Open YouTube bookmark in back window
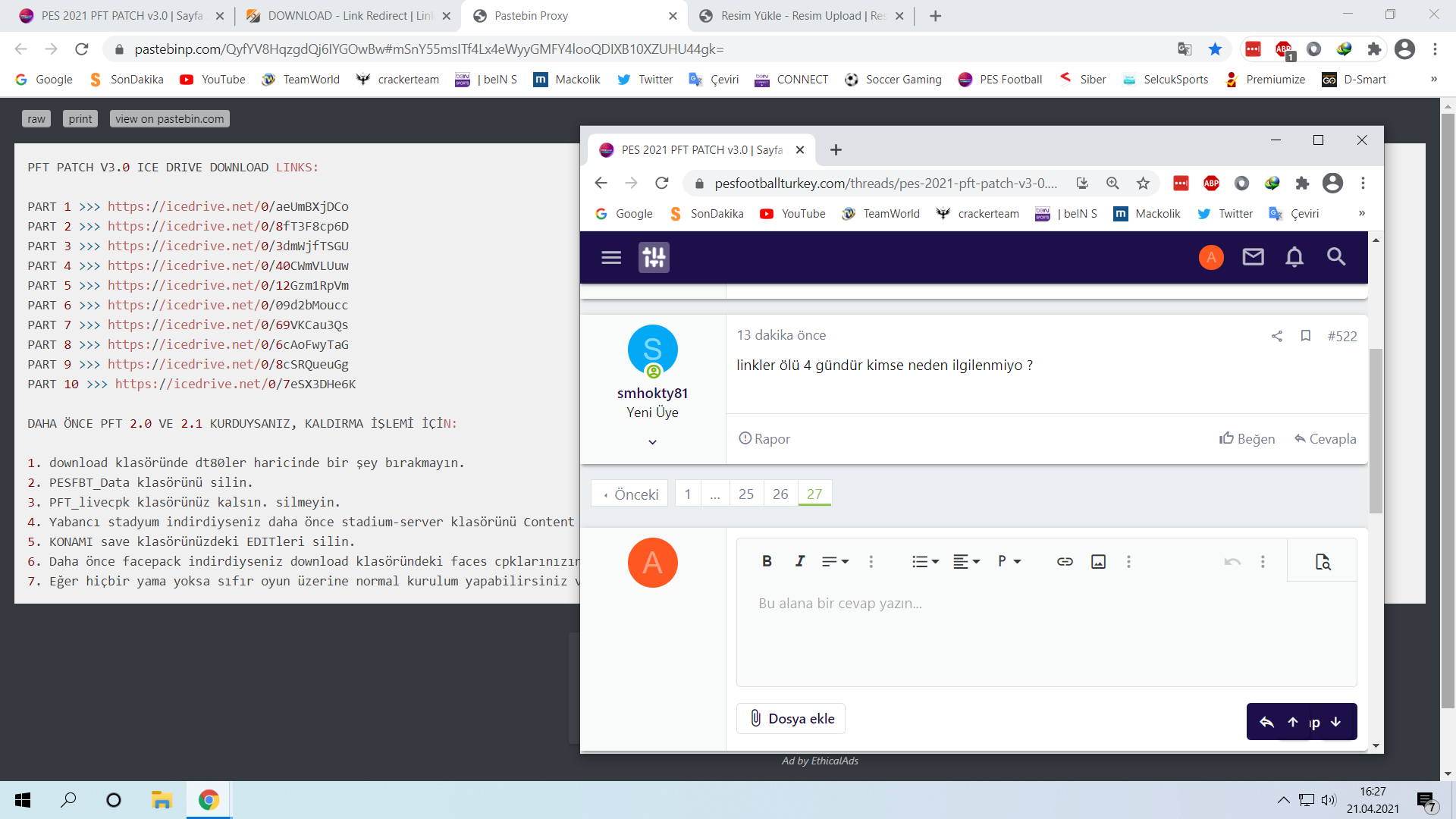 click(212, 80)
